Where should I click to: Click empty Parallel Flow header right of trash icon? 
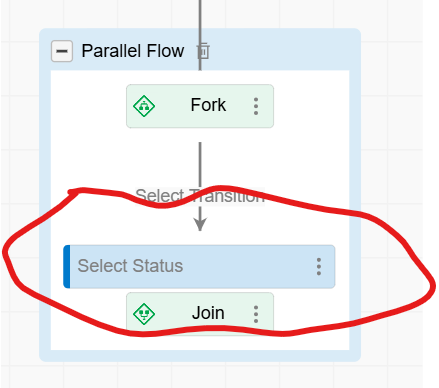[283, 50]
